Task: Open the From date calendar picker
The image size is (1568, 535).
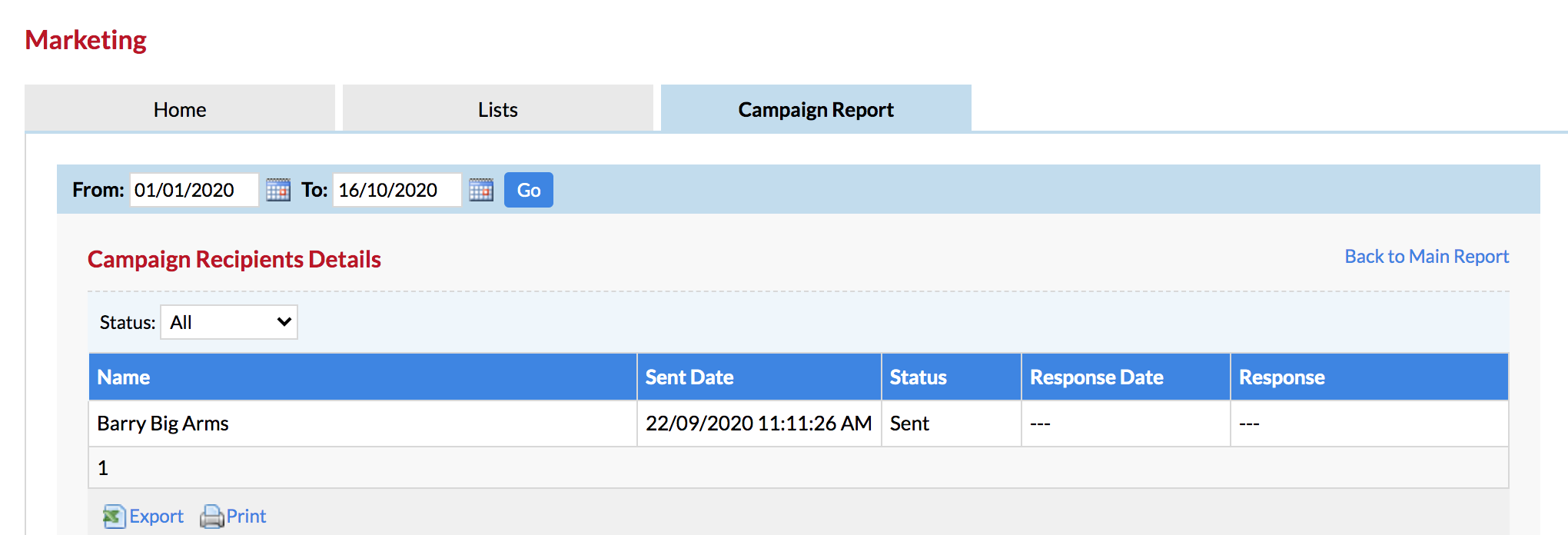Action: point(278,190)
